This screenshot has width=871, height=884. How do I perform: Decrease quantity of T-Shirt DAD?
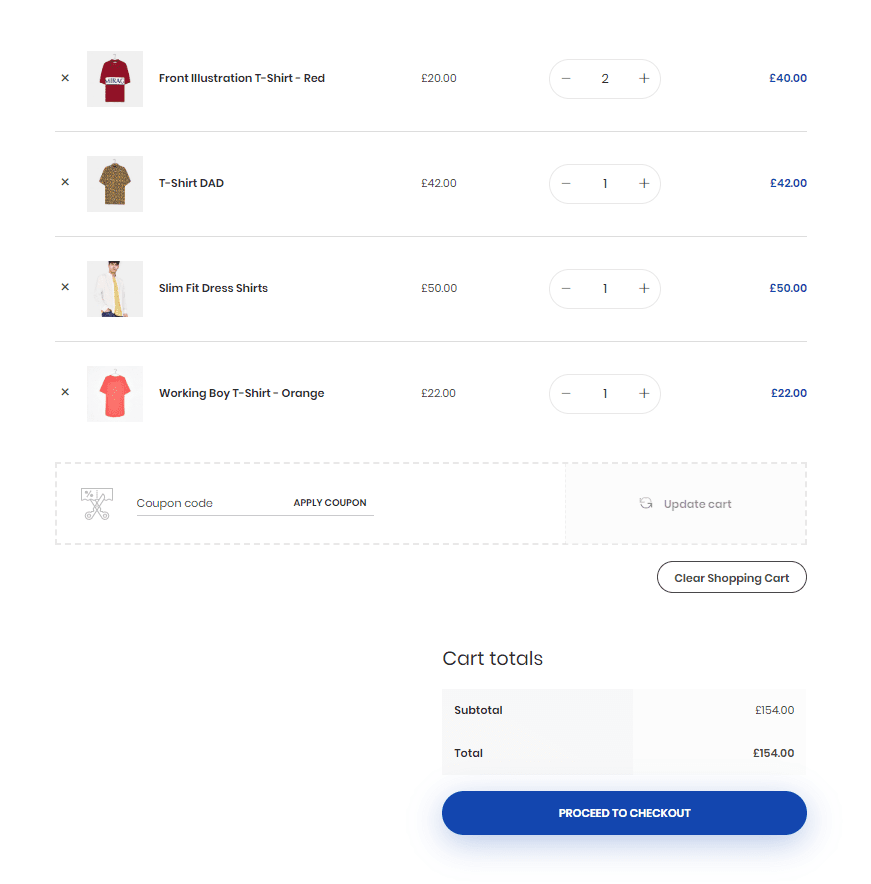(566, 183)
